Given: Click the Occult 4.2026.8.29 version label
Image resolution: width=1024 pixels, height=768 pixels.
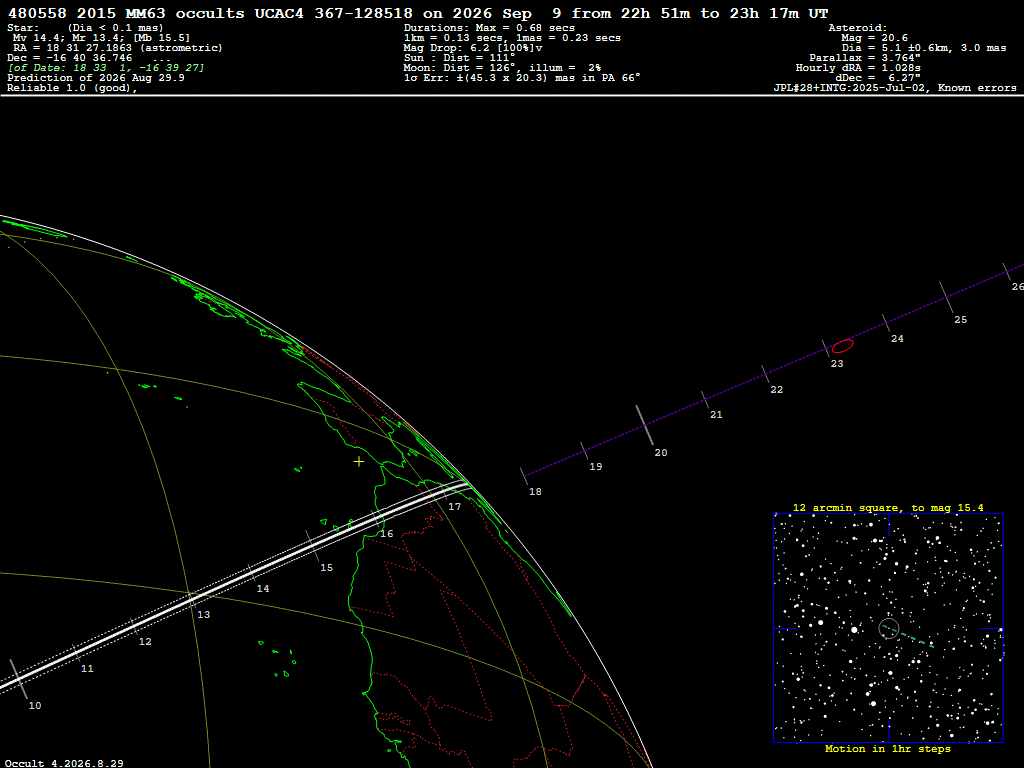Looking at the screenshot, I should point(64,763).
